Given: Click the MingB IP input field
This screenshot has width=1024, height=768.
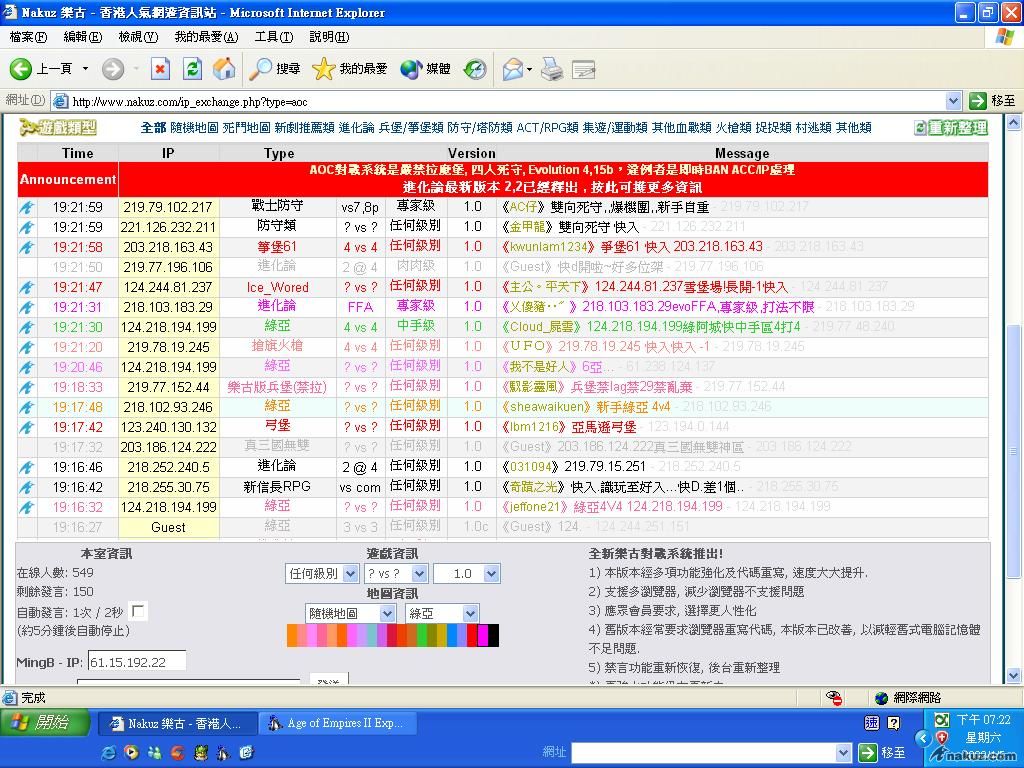Looking at the screenshot, I should click(x=136, y=662).
